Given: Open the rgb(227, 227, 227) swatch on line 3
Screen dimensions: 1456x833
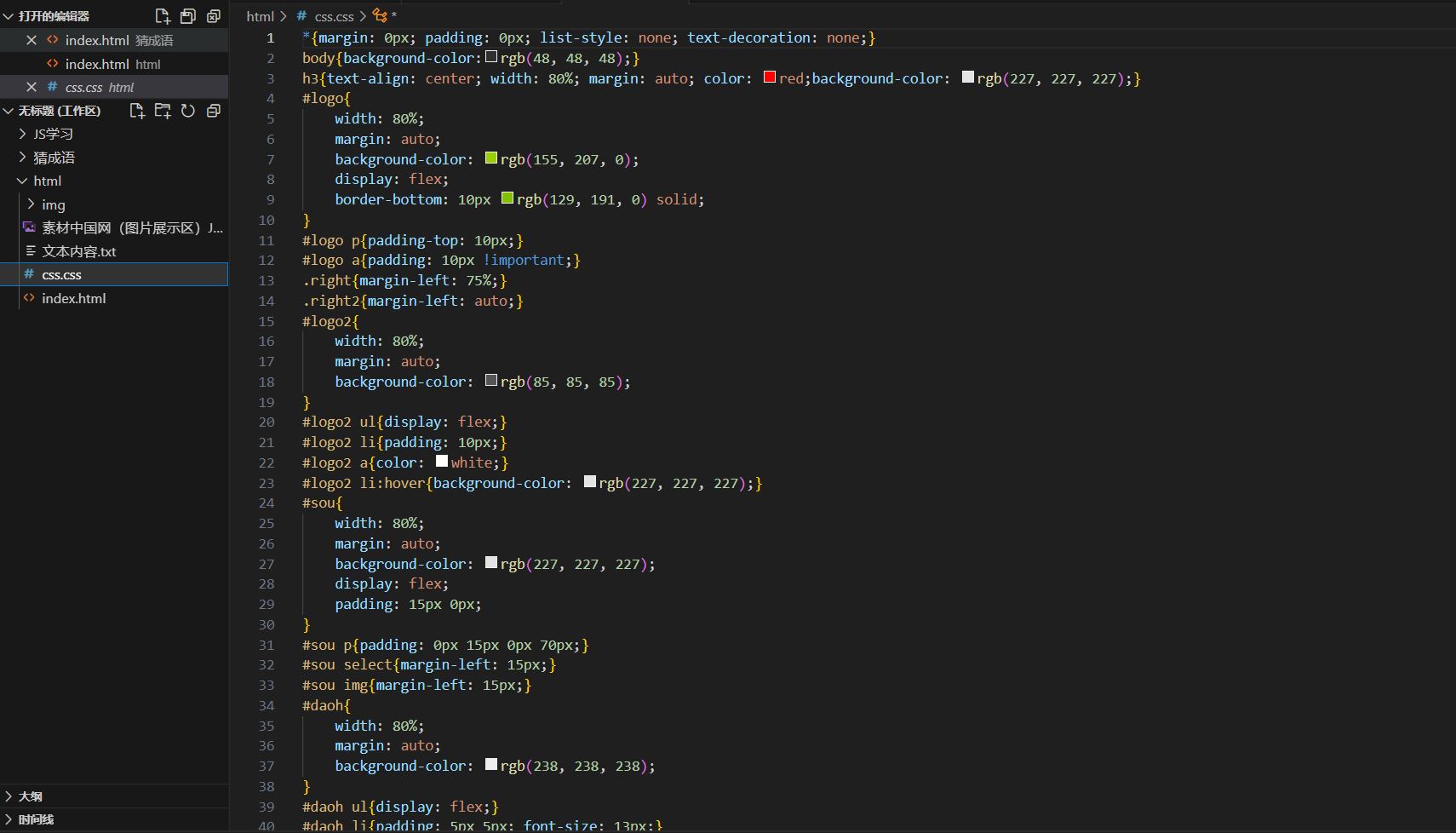Looking at the screenshot, I should click(x=967, y=78).
